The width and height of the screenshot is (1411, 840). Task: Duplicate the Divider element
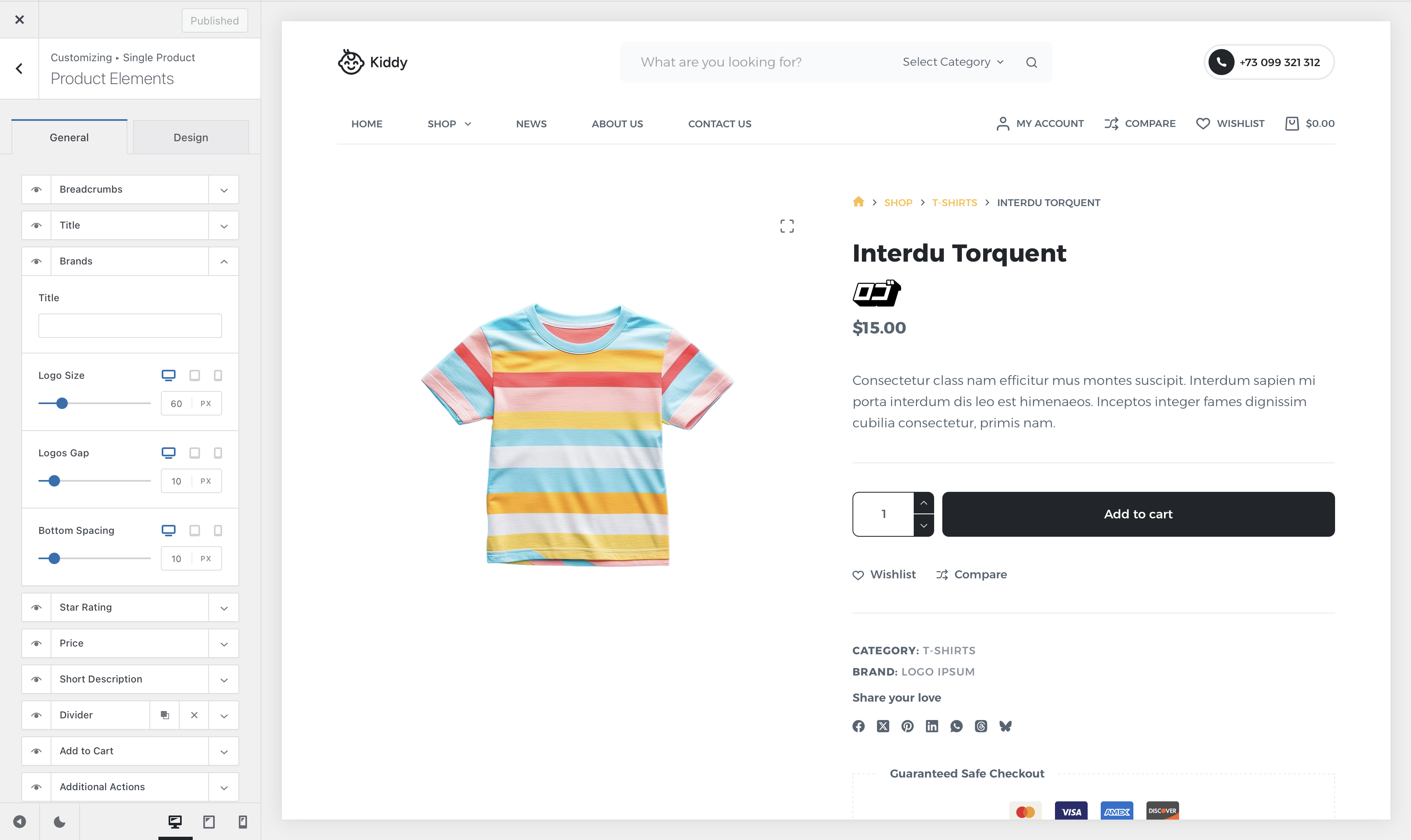click(165, 715)
